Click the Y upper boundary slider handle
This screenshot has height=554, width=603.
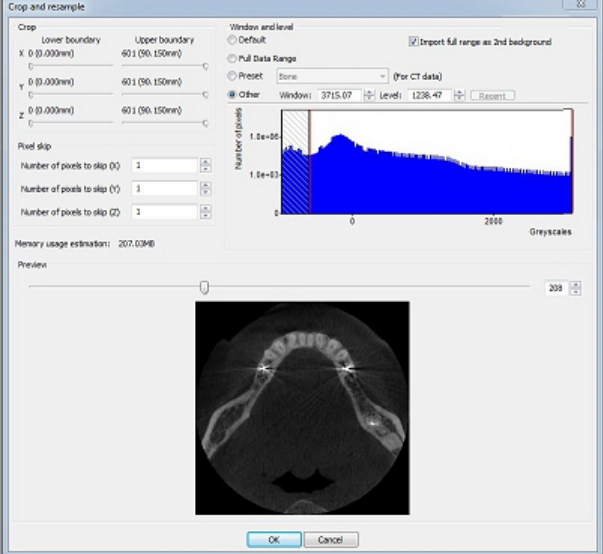(206, 95)
